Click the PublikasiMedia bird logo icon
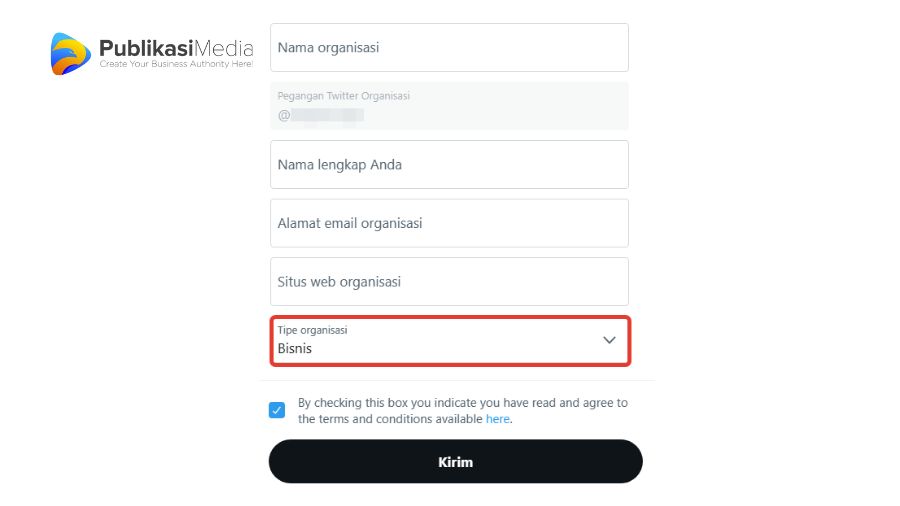 coord(71,54)
